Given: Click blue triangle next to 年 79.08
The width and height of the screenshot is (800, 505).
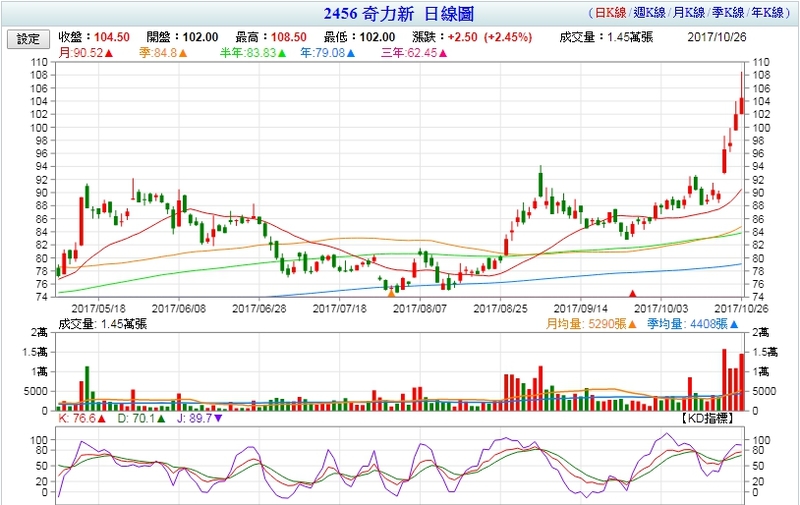Looking at the screenshot, I should pos(350,52).
